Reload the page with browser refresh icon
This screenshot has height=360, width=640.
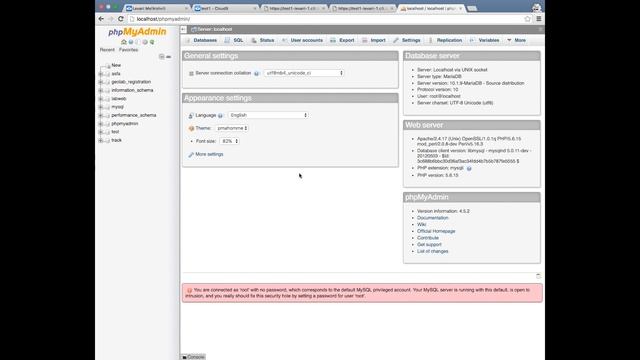121,19
